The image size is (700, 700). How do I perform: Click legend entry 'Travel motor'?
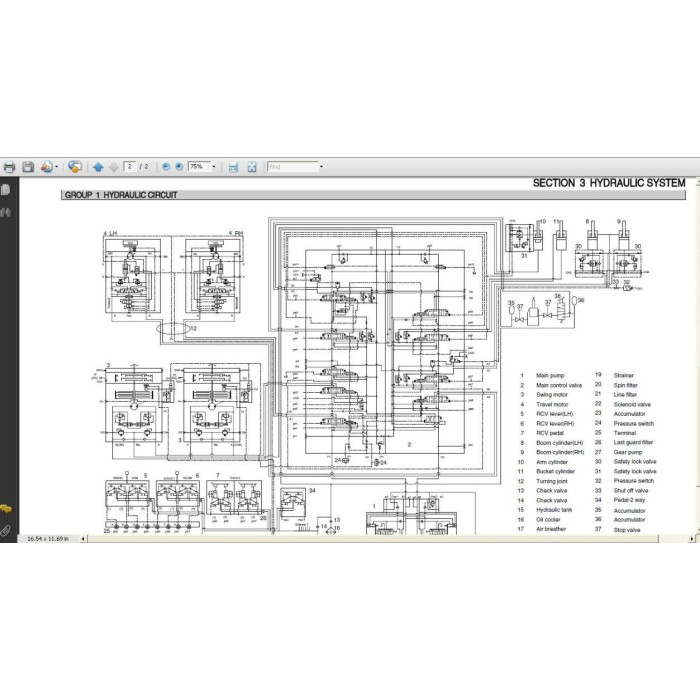click(552, 404)
